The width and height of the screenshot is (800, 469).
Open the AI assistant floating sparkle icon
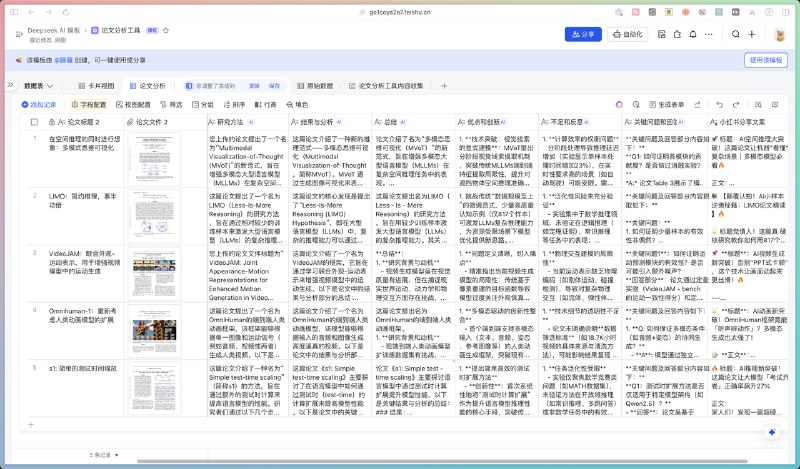point(772,432)
